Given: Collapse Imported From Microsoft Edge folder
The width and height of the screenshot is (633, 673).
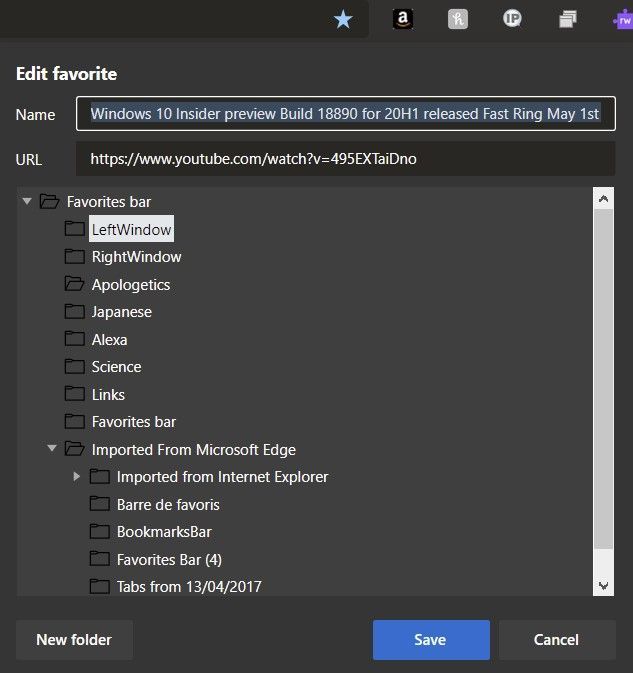Looking at the screenshot, I should [52, 448].
